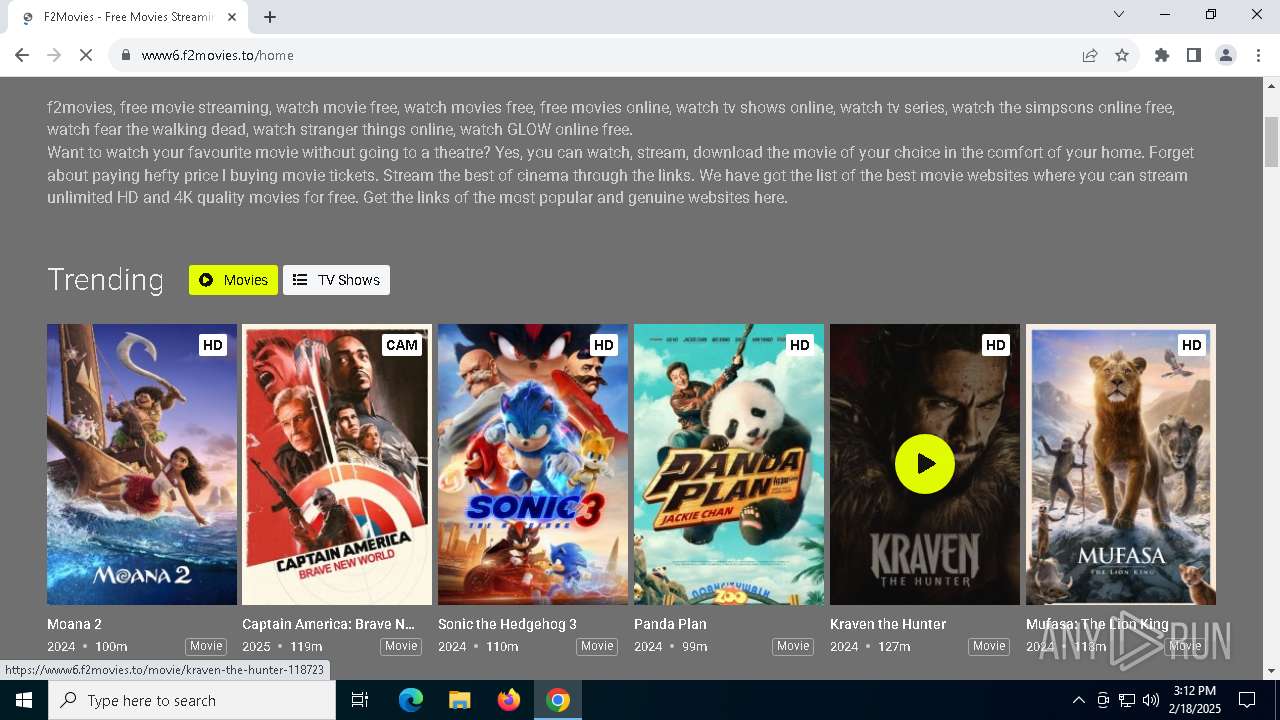Viewport: 1280px width, 720px height.
Task: Click the Movie tag under Panda Plan
Action: click(793, 646)
